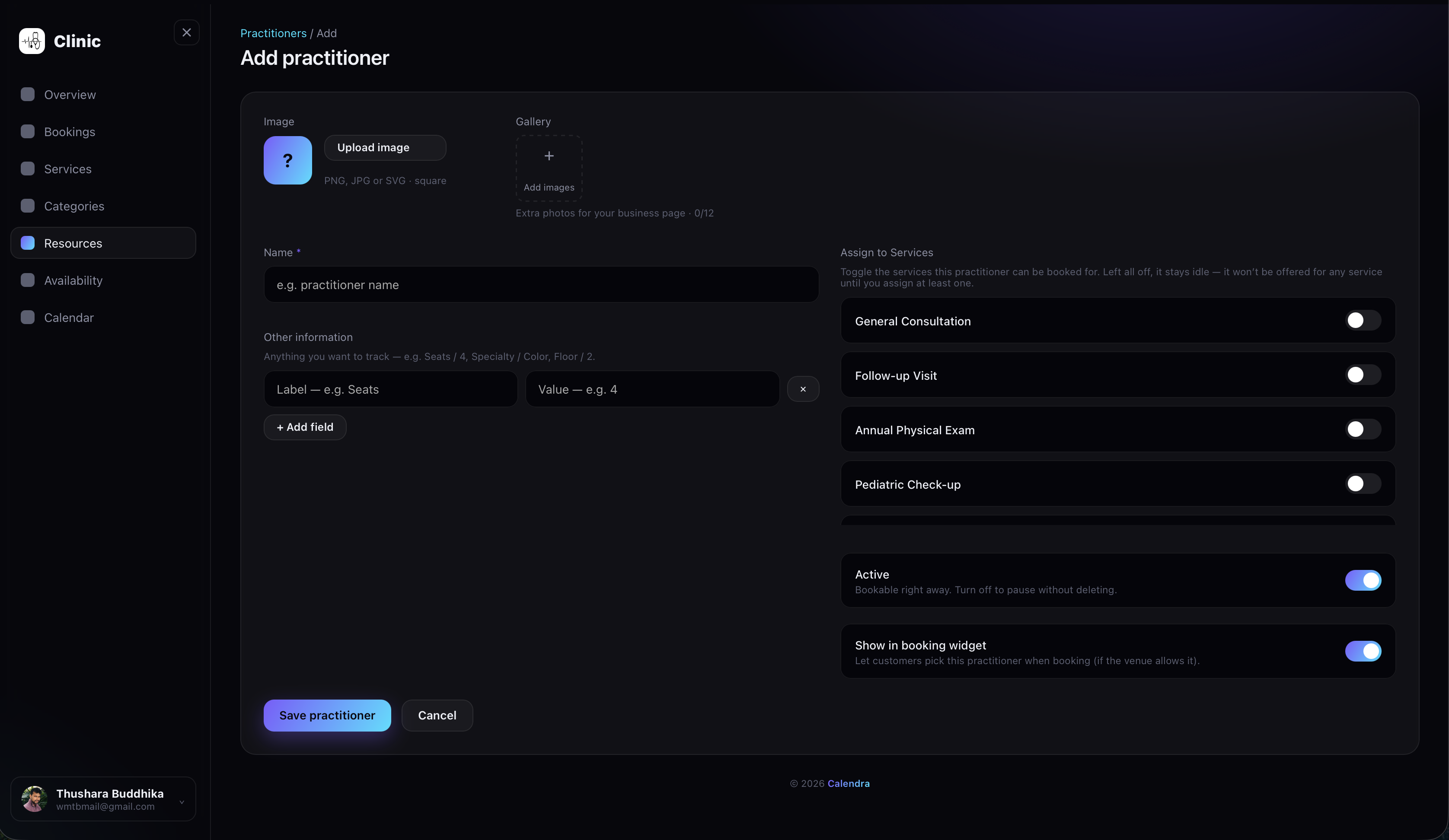Open the Calendra footer link
This screenshot has height=840, width=1449.
[848, 783]
